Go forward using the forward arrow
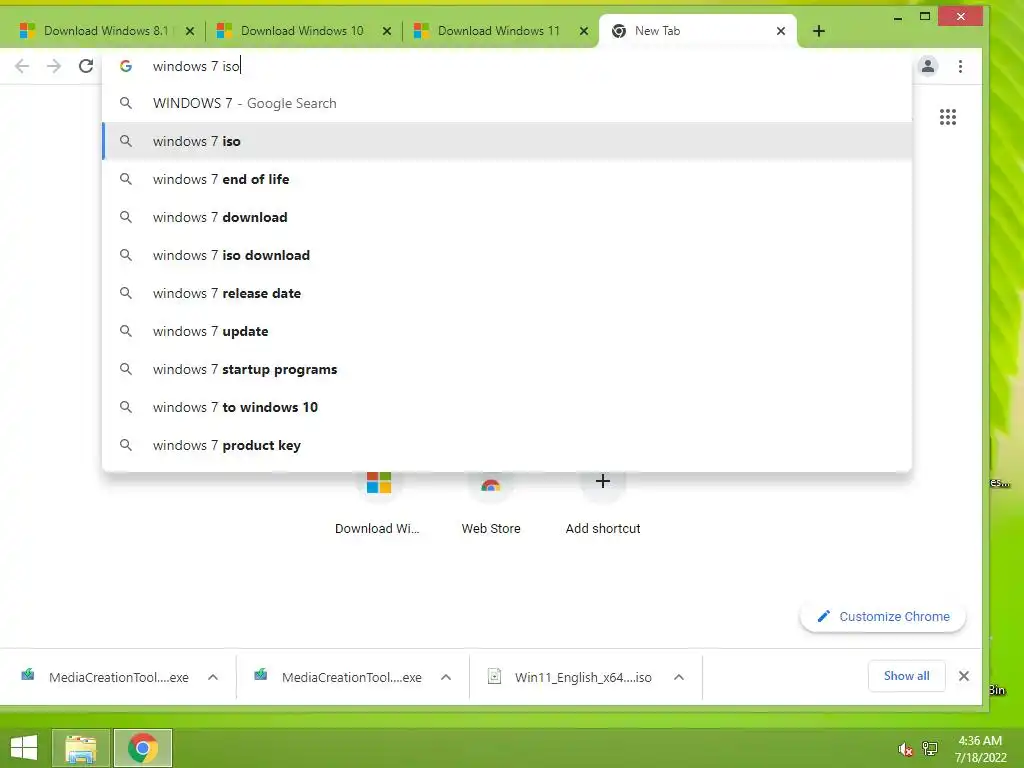Screen dimensions: 1024x768 point(54,66)
